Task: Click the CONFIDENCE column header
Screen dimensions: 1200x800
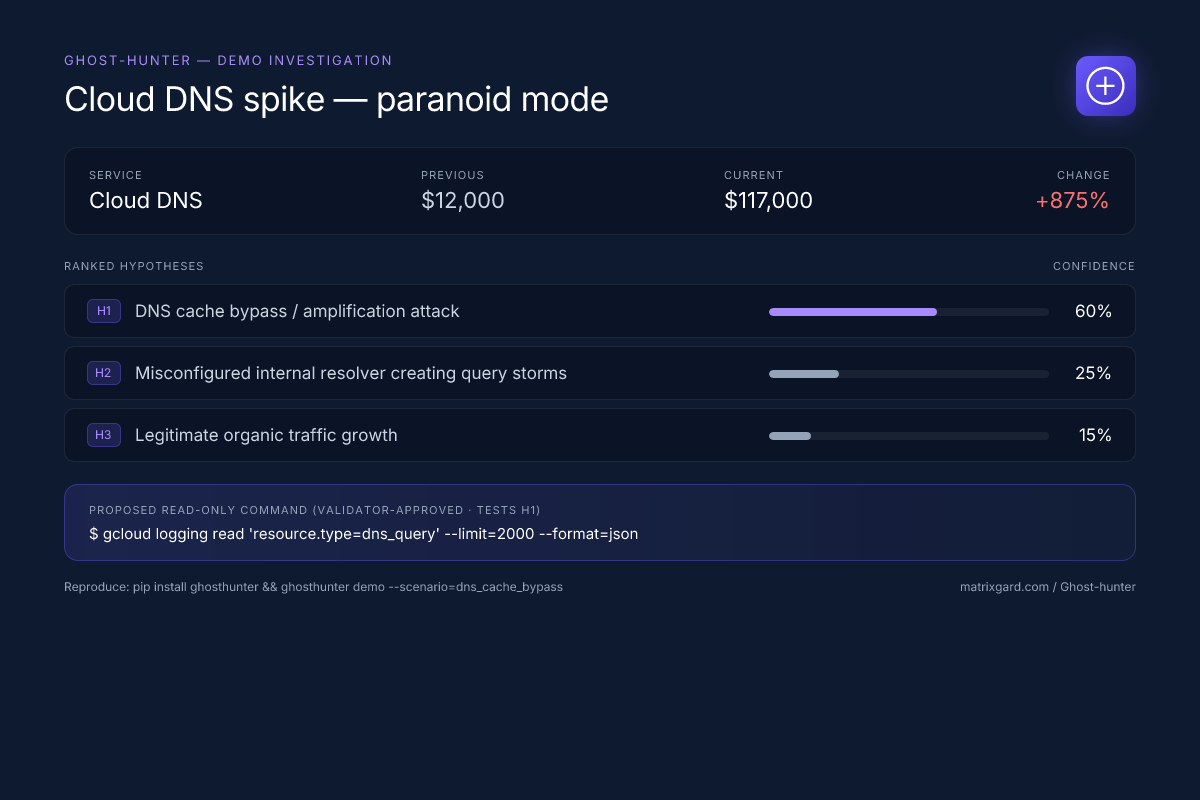Action: click(x=1094, y=266)
